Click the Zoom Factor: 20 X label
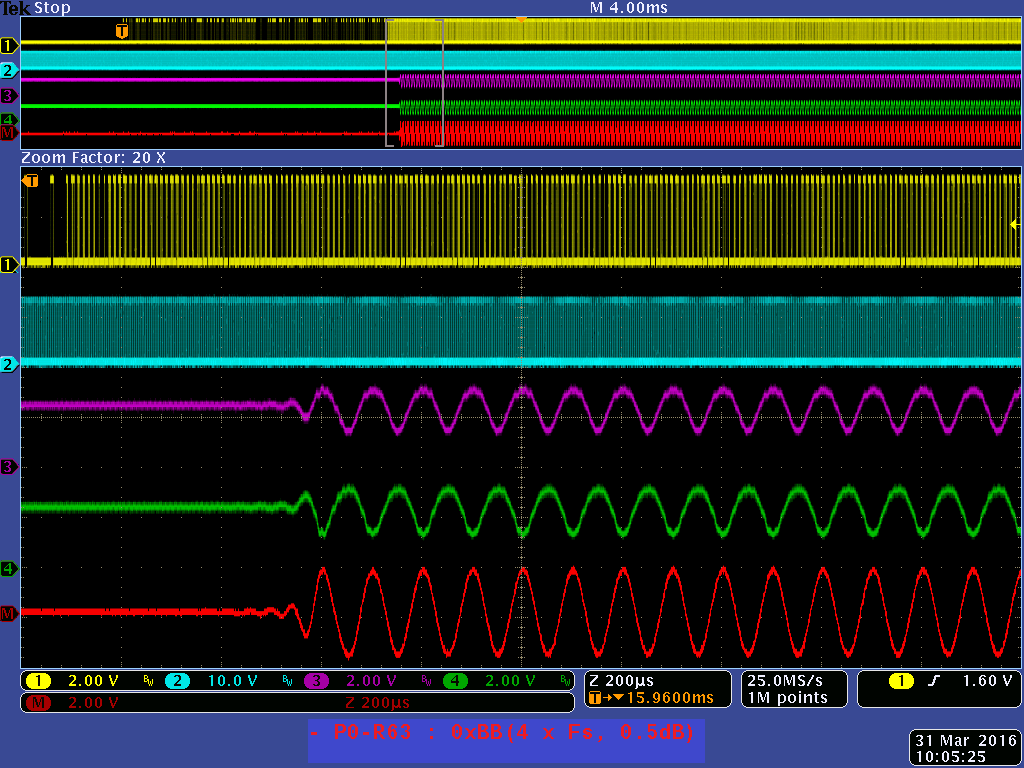 pyautogui.click(x=93, y=158)
